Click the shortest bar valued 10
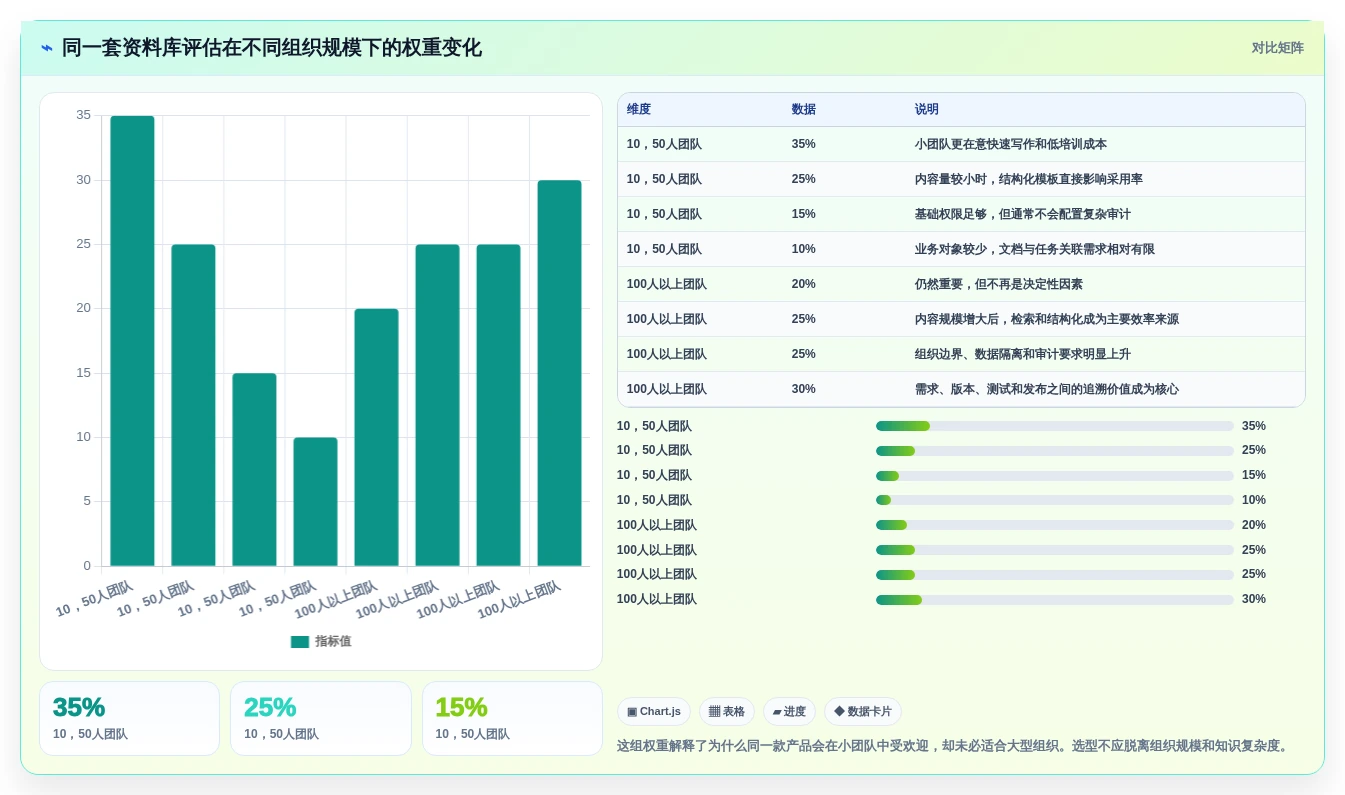 click(315, 502)
